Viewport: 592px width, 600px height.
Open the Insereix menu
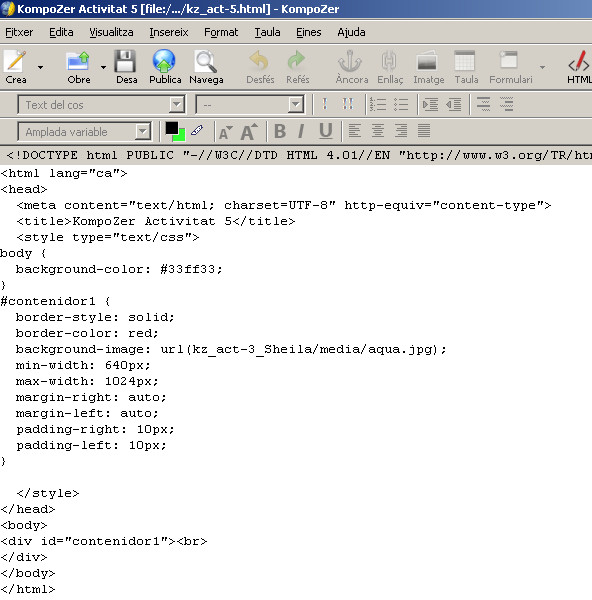coord(169,32)
